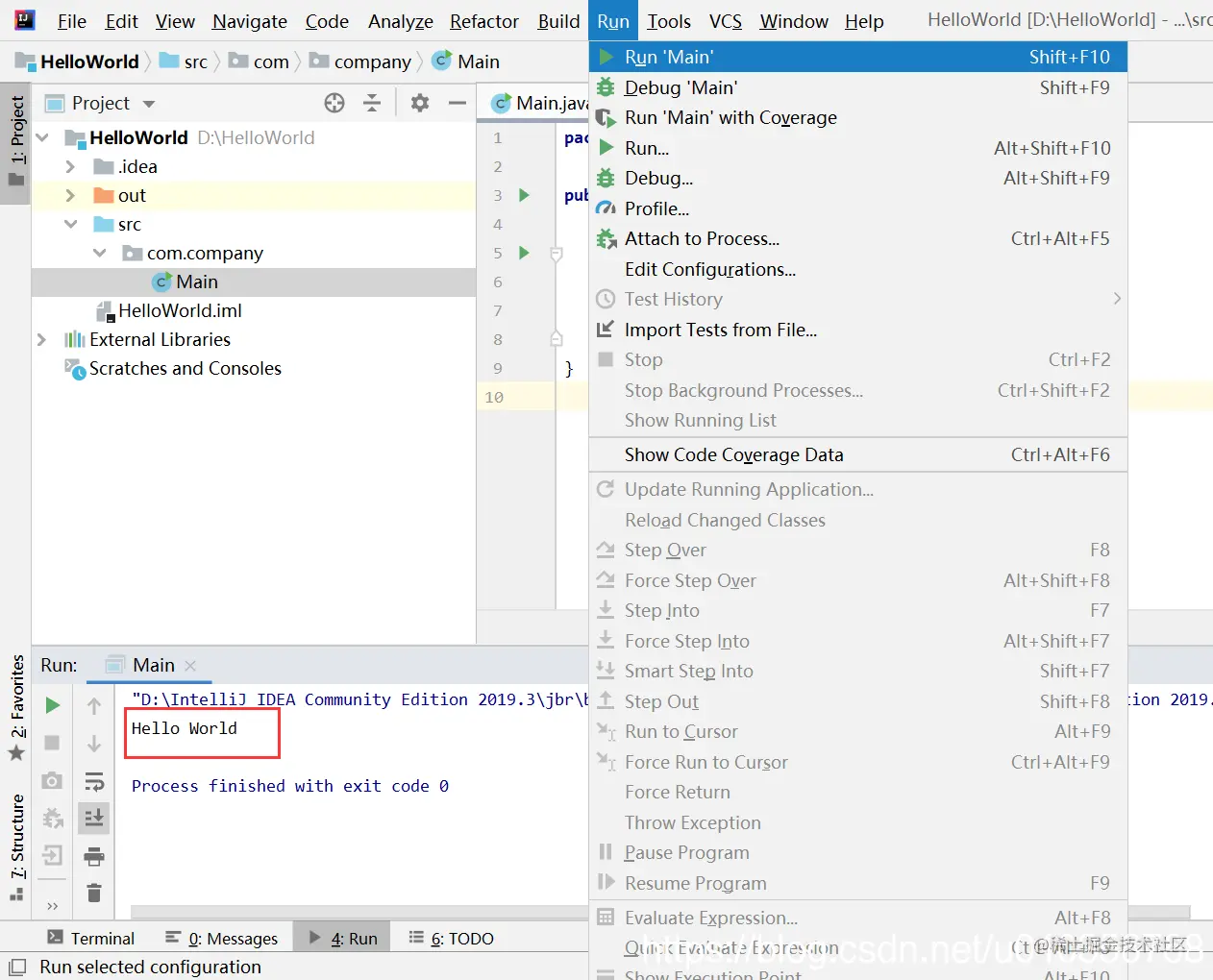Select Debug 'Main' menu item
1213x980 pixels.
click(857, 87)
